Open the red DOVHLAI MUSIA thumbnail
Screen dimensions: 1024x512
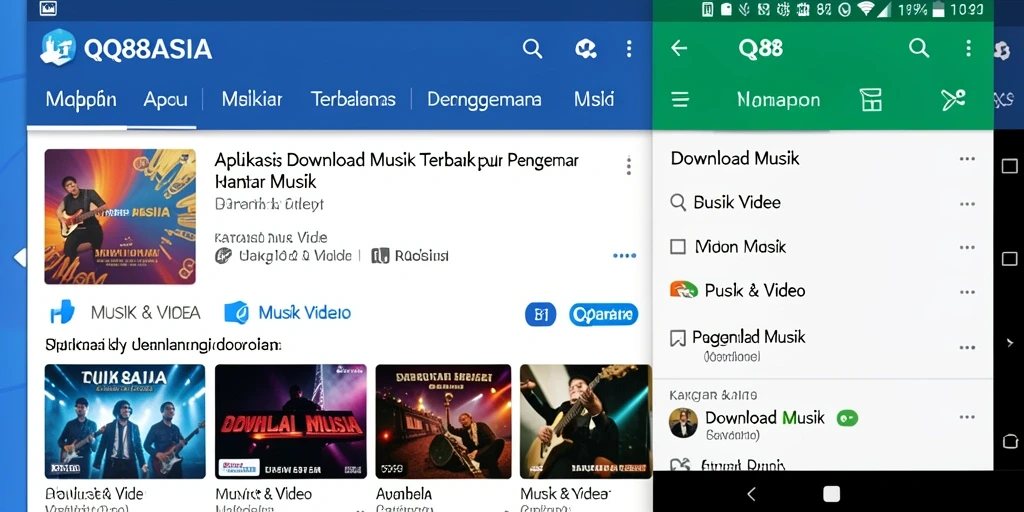click(x=291, y=421)
